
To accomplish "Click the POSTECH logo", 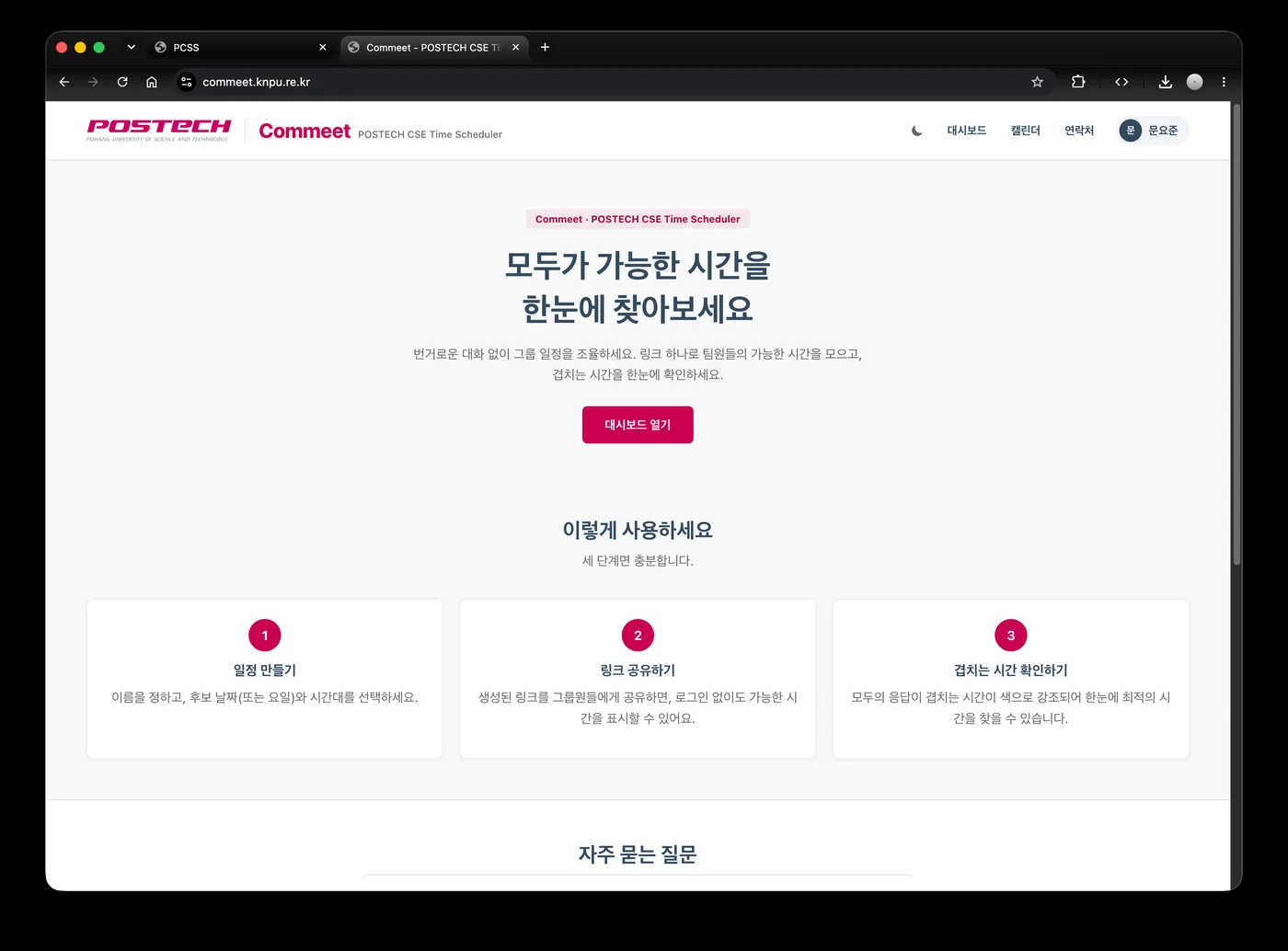I will tap(158, 130).
